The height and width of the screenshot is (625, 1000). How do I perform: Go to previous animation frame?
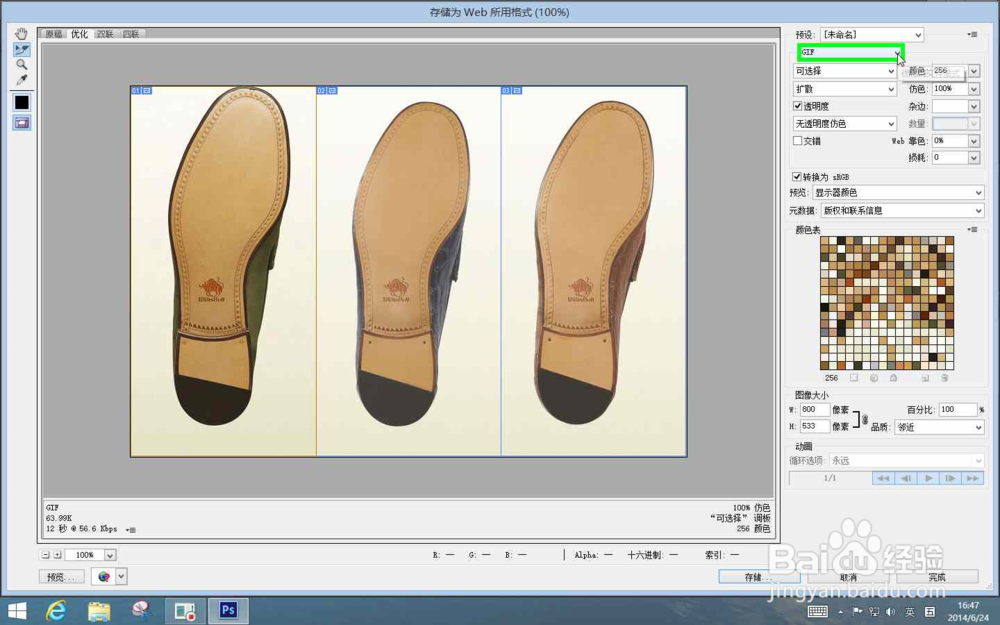point(906,478)
